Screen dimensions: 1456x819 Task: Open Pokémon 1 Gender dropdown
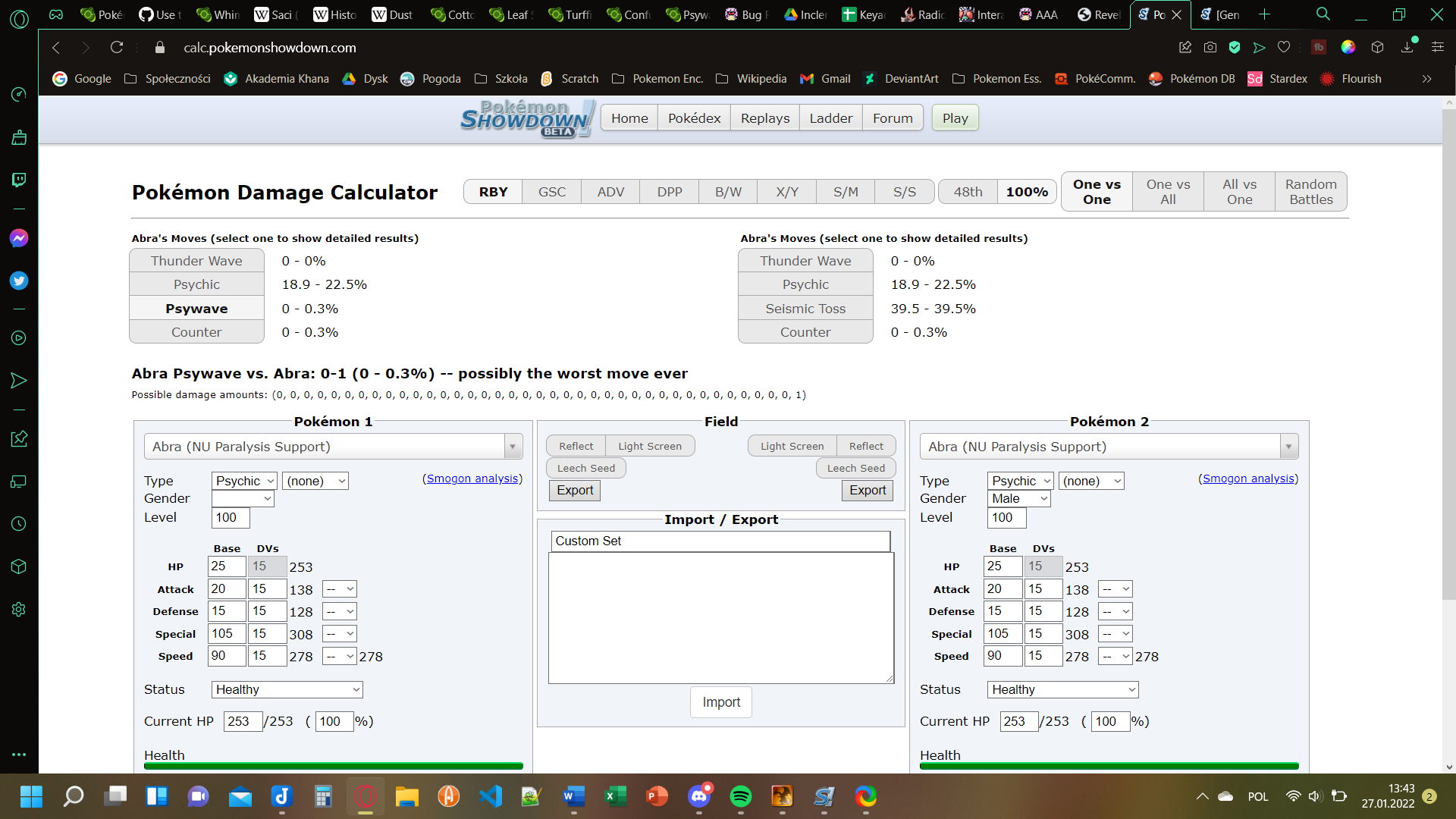pos(243,498)
